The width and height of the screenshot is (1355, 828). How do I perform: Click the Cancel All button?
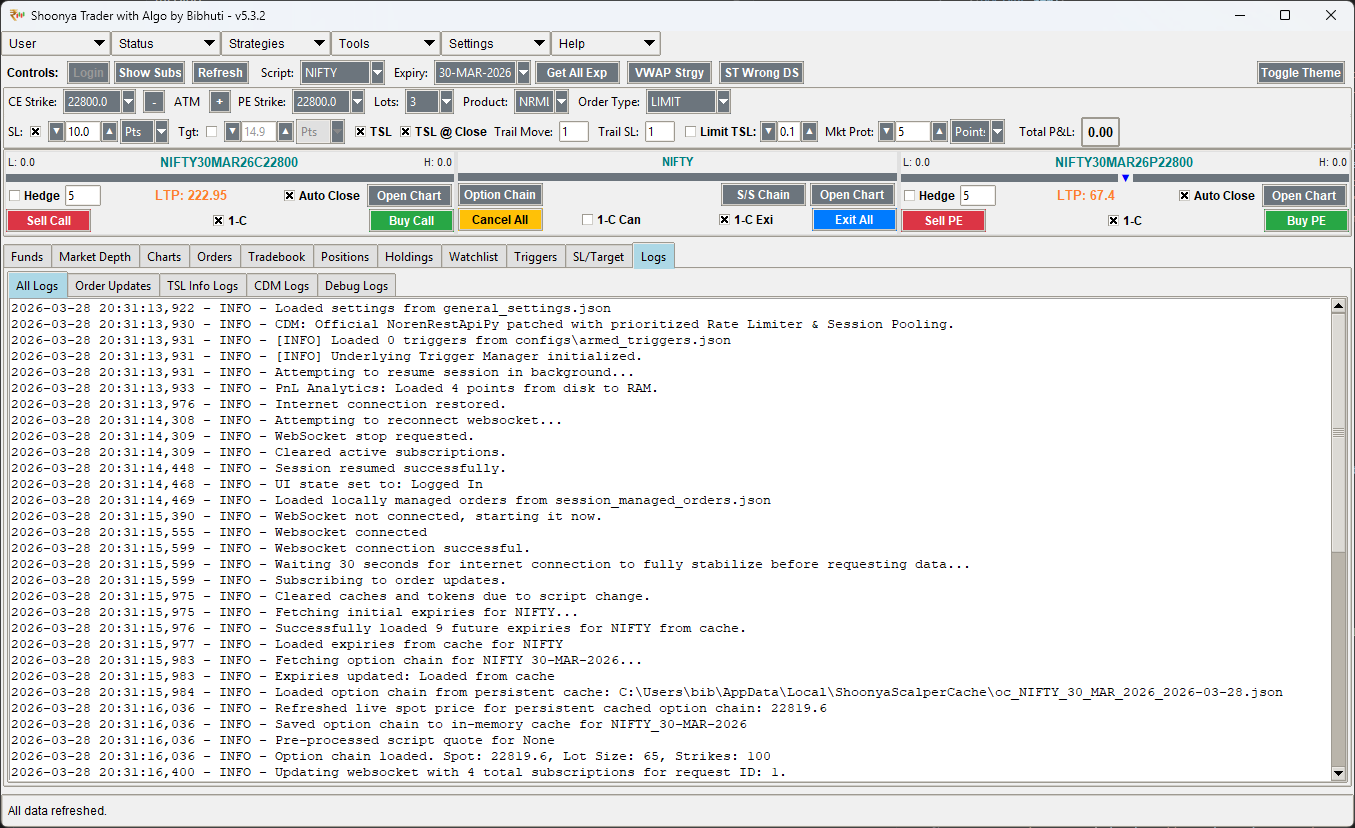pos(500,220)
